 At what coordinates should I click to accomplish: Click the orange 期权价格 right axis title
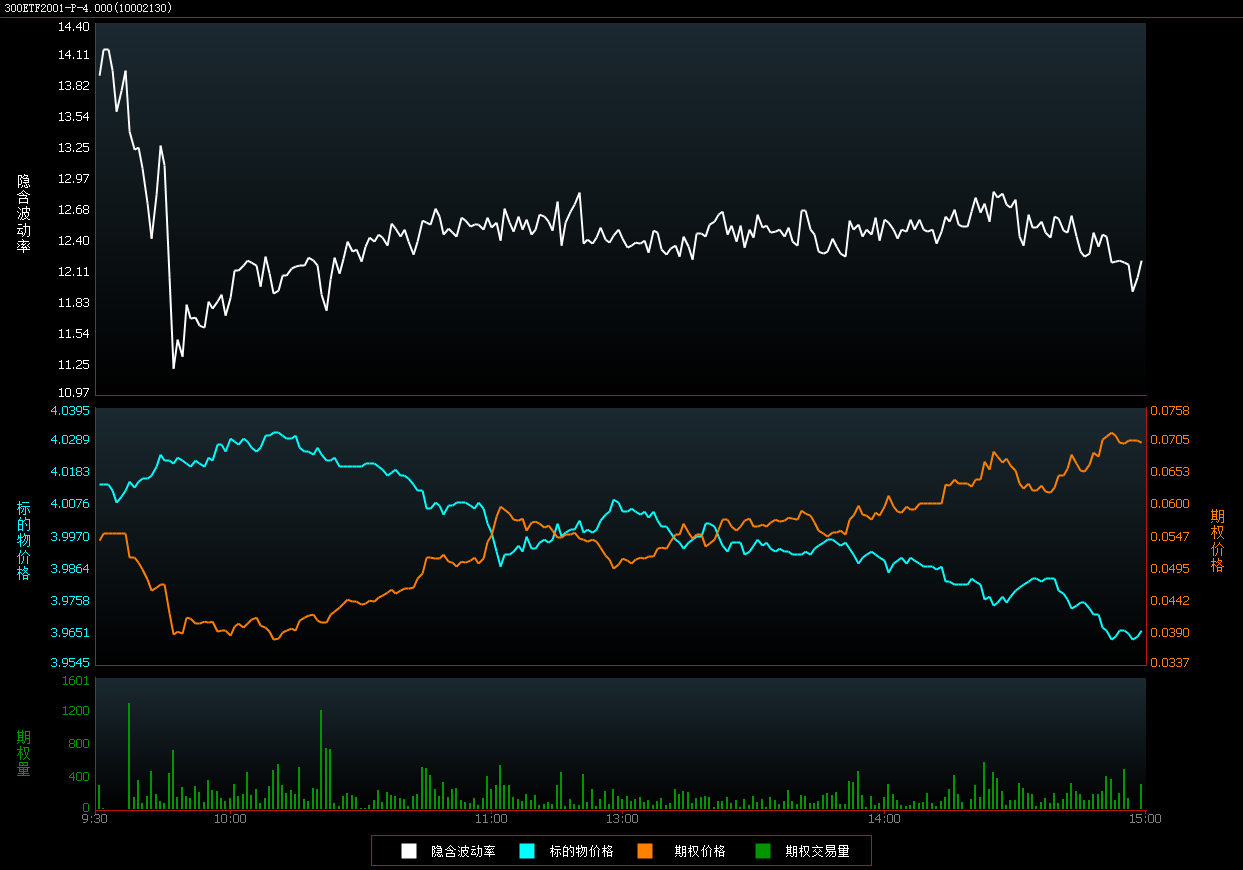[1217, 540]
